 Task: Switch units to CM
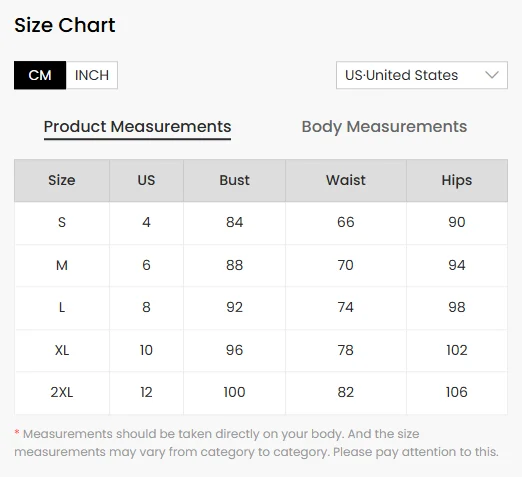(x=40, y=75)
